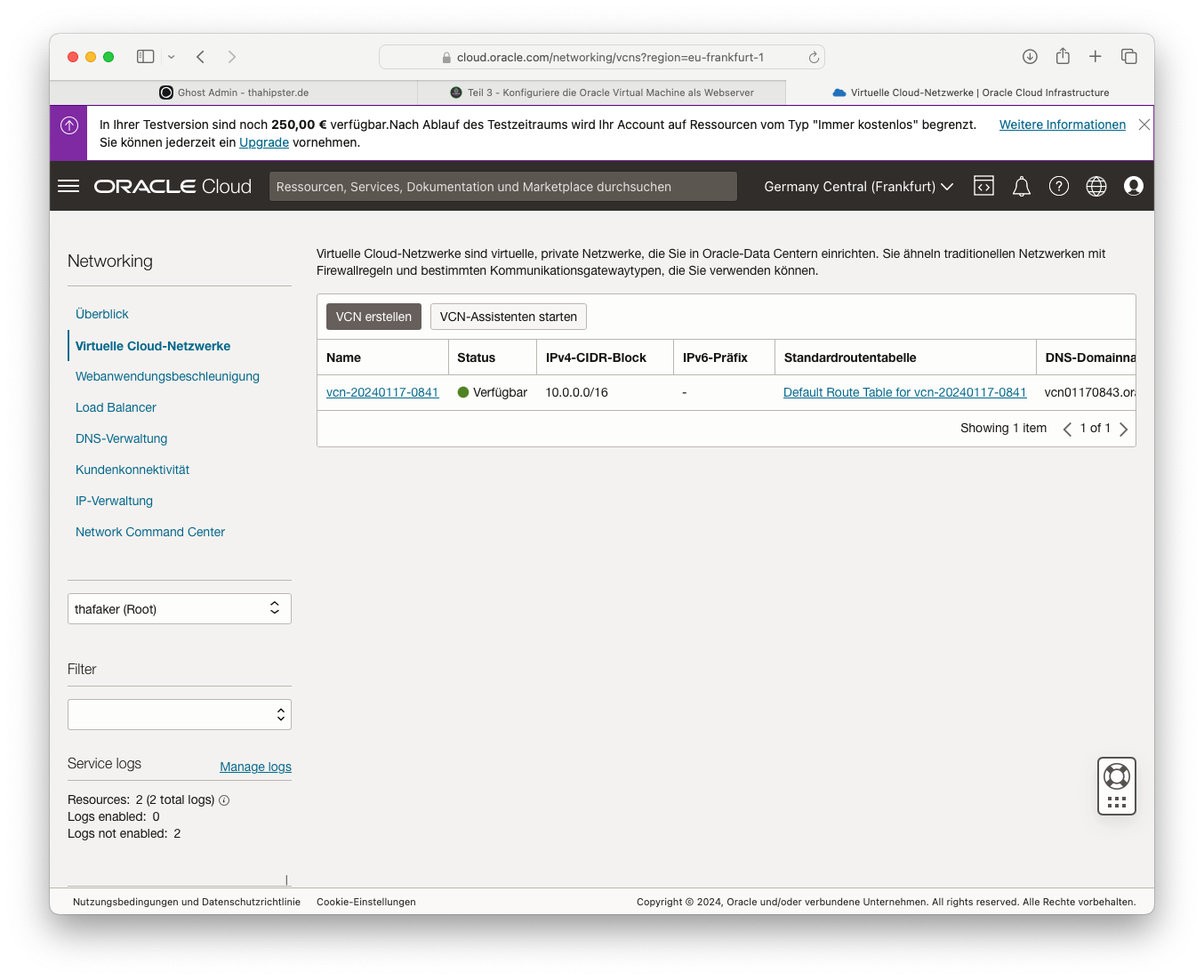Open the help question mark icon
Viewport: 1204px width, 980px height.
pyautogui.click(x=1058, y=186)
